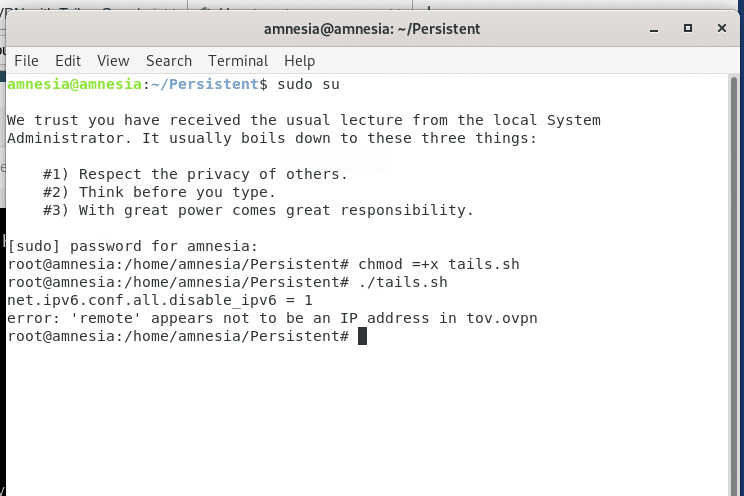Click the '[sudo] password for amnesia:' line
This screenshot has width=744, height=496.
[x=132, y=246]
